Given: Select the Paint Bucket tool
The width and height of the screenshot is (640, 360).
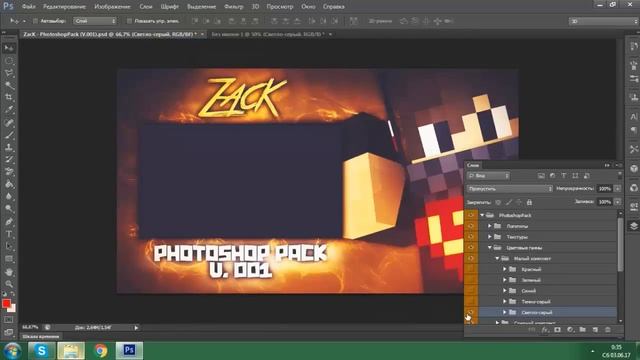Looking at the screenshot, I should click(x=9, y=184).
